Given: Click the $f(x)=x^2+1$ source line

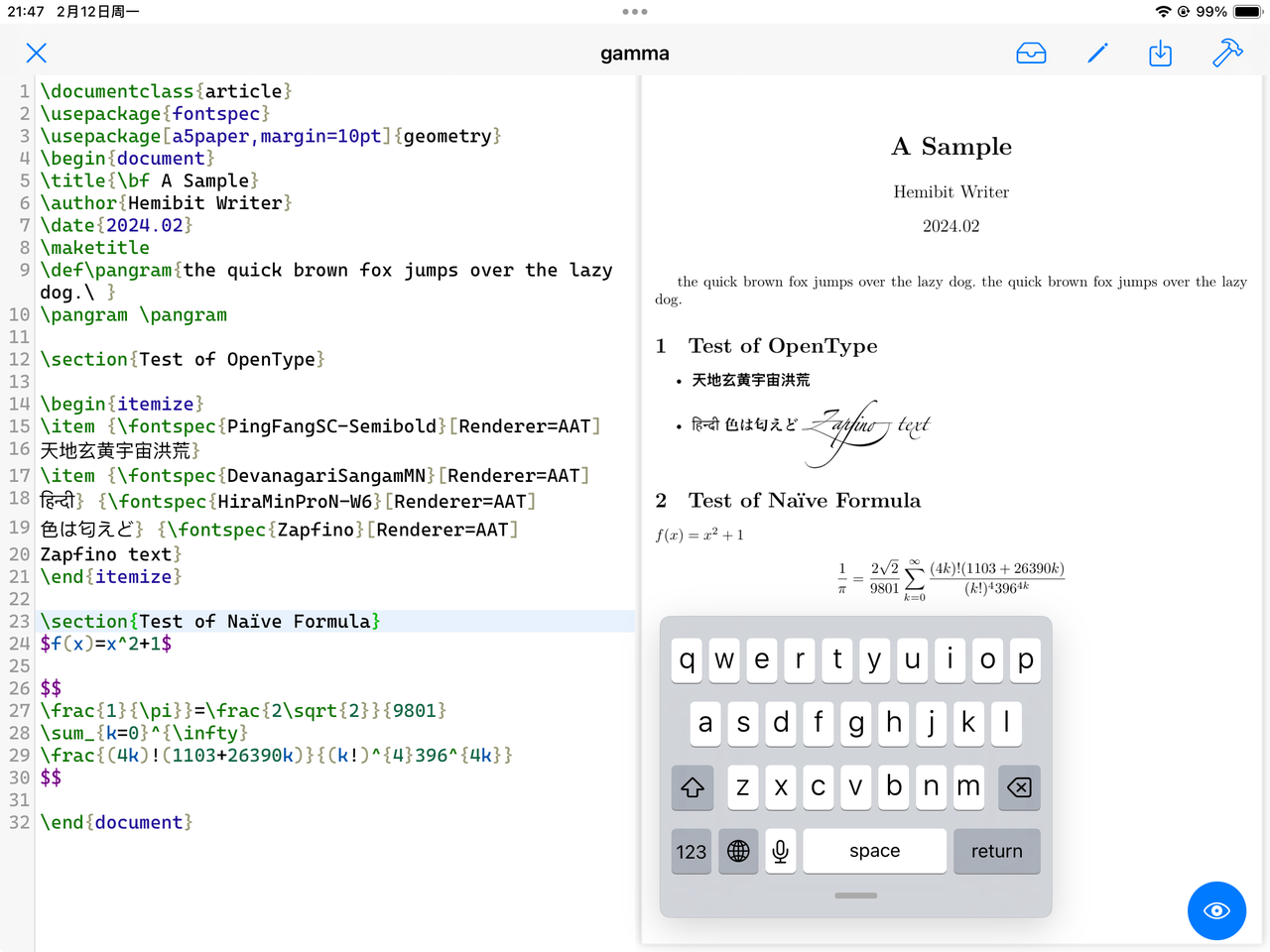Looking at the screenshot, I should point(106,644).
